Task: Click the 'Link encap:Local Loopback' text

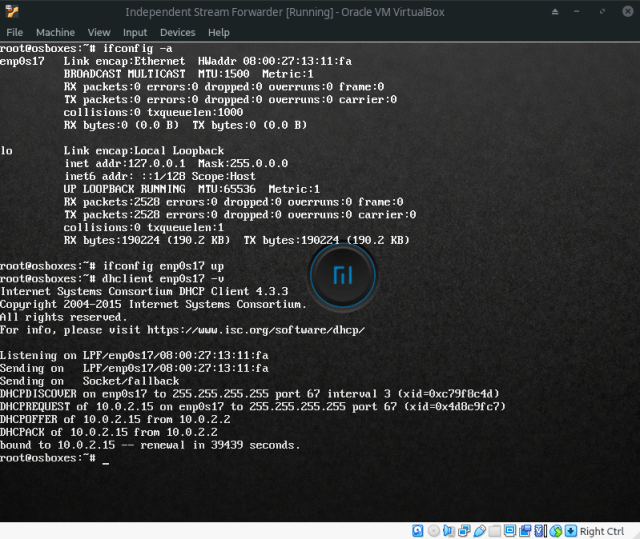Action: [x=144, y=151]
